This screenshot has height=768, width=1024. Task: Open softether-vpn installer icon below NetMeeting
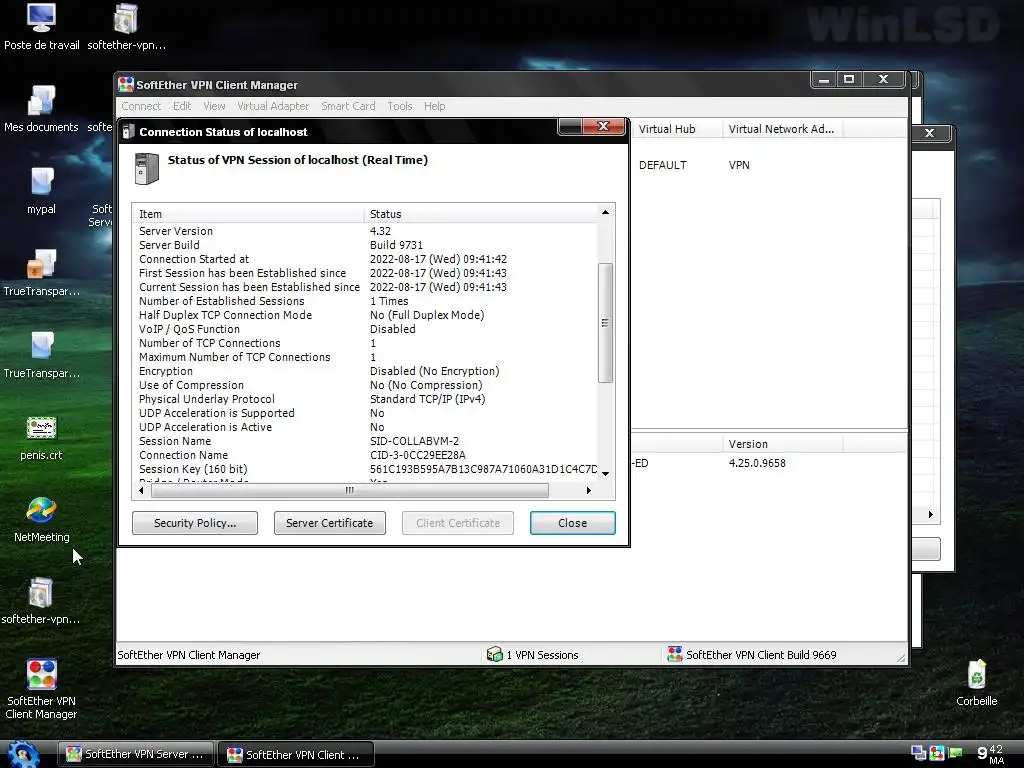41,601
